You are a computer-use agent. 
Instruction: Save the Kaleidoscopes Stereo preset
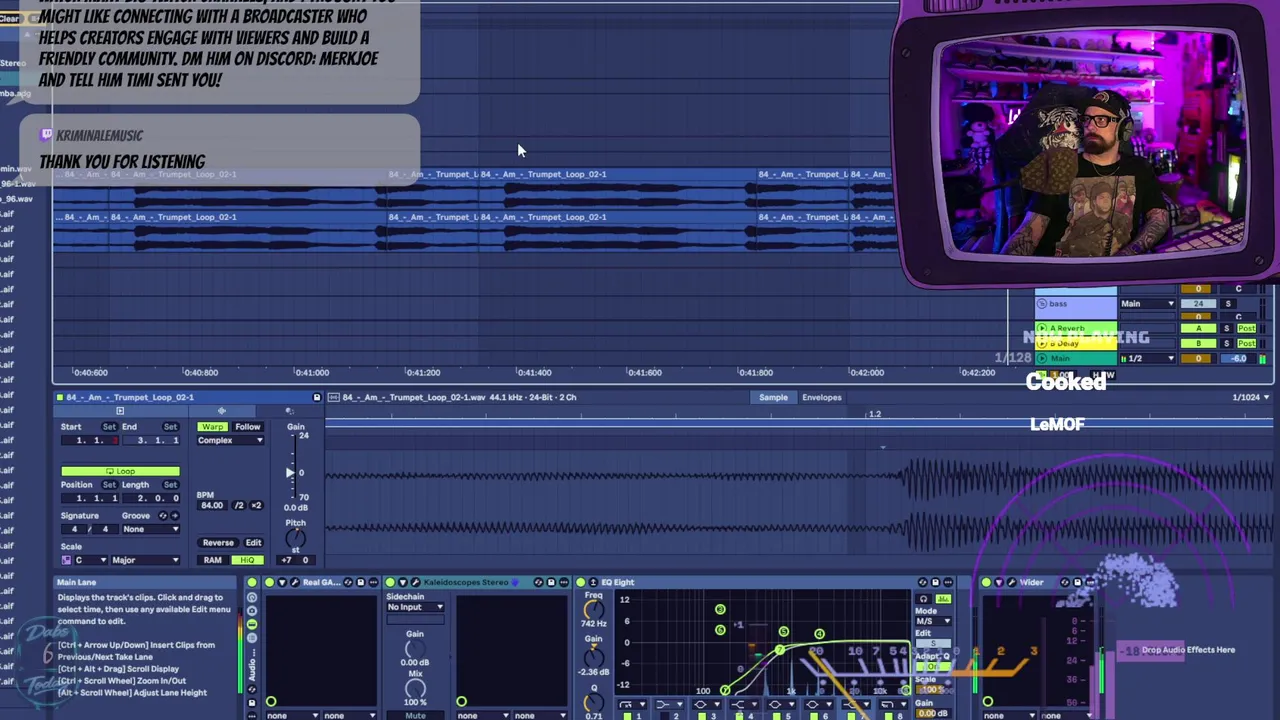click(551, 582)
